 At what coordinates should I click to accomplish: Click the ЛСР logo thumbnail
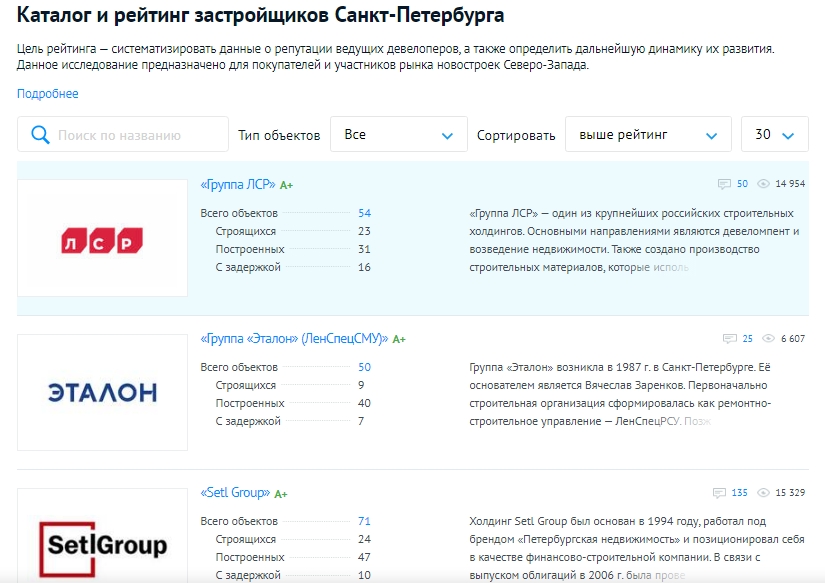coord(102,238)
